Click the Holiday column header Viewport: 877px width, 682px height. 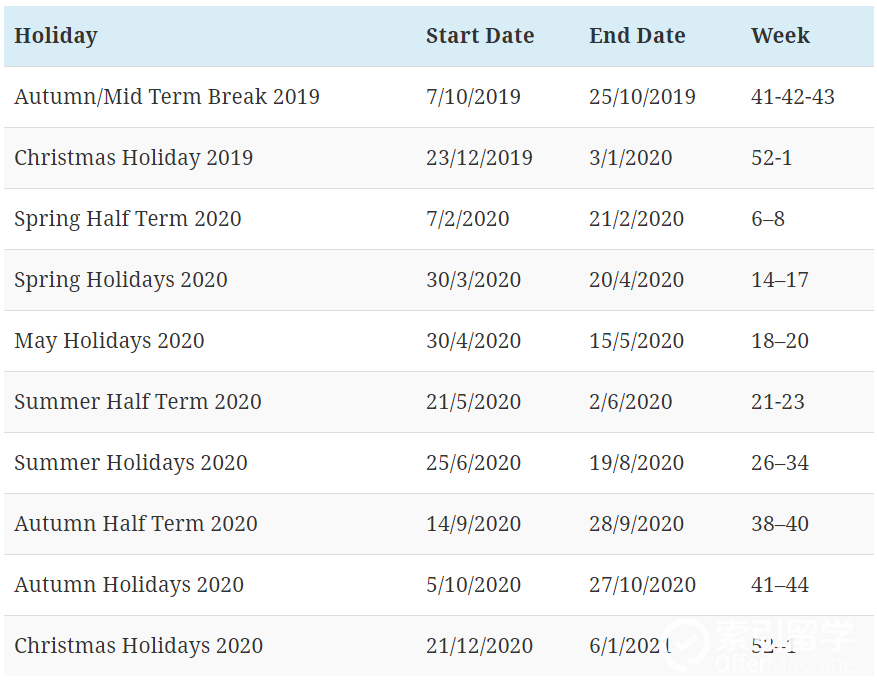pos(56,36)
